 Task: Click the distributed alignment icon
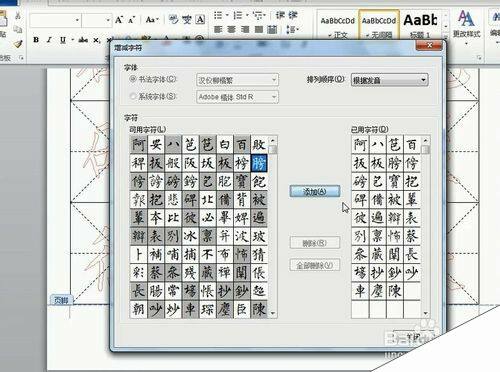pos(272,30)
